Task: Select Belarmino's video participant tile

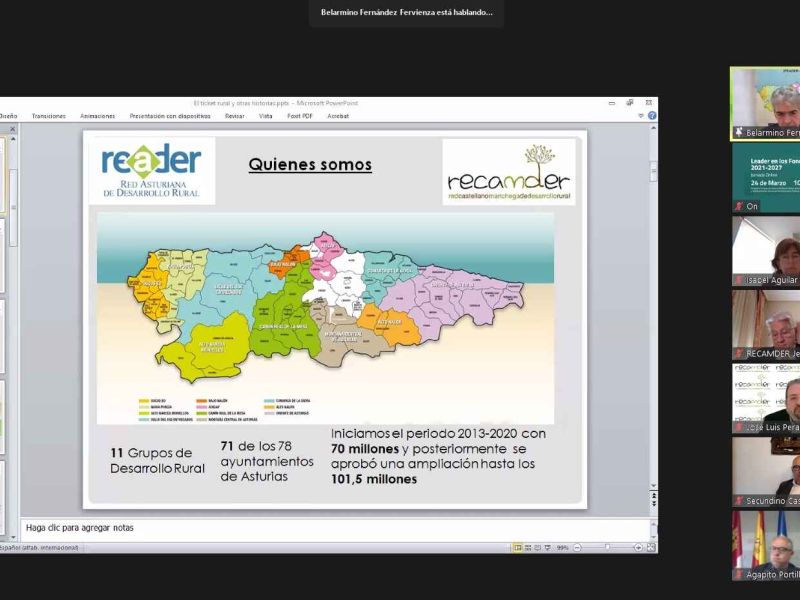Action: coord(765,104)
